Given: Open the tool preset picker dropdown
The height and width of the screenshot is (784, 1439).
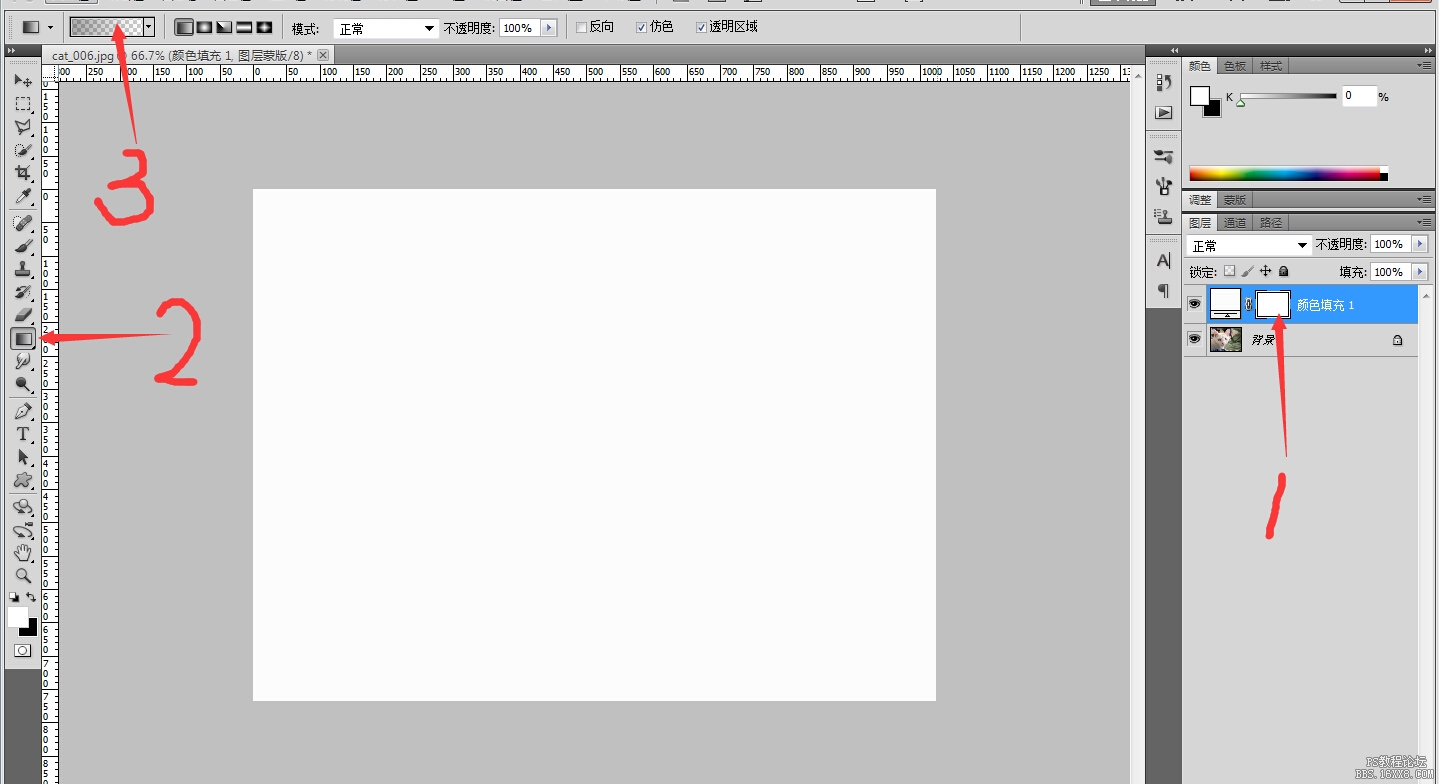Looking at the screenshot, I should tap(50, 27).
